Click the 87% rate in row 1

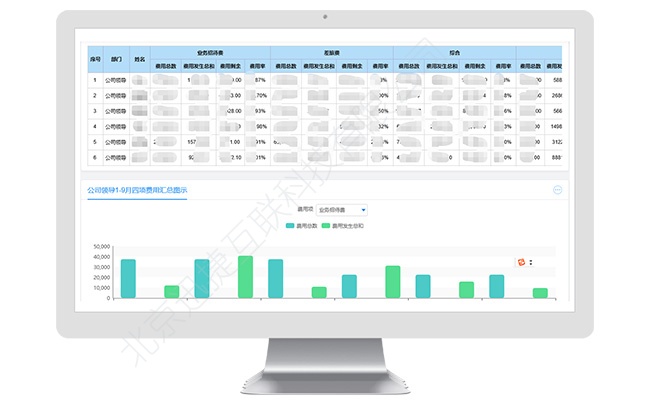pyautogui.click(x=260, y=80)
